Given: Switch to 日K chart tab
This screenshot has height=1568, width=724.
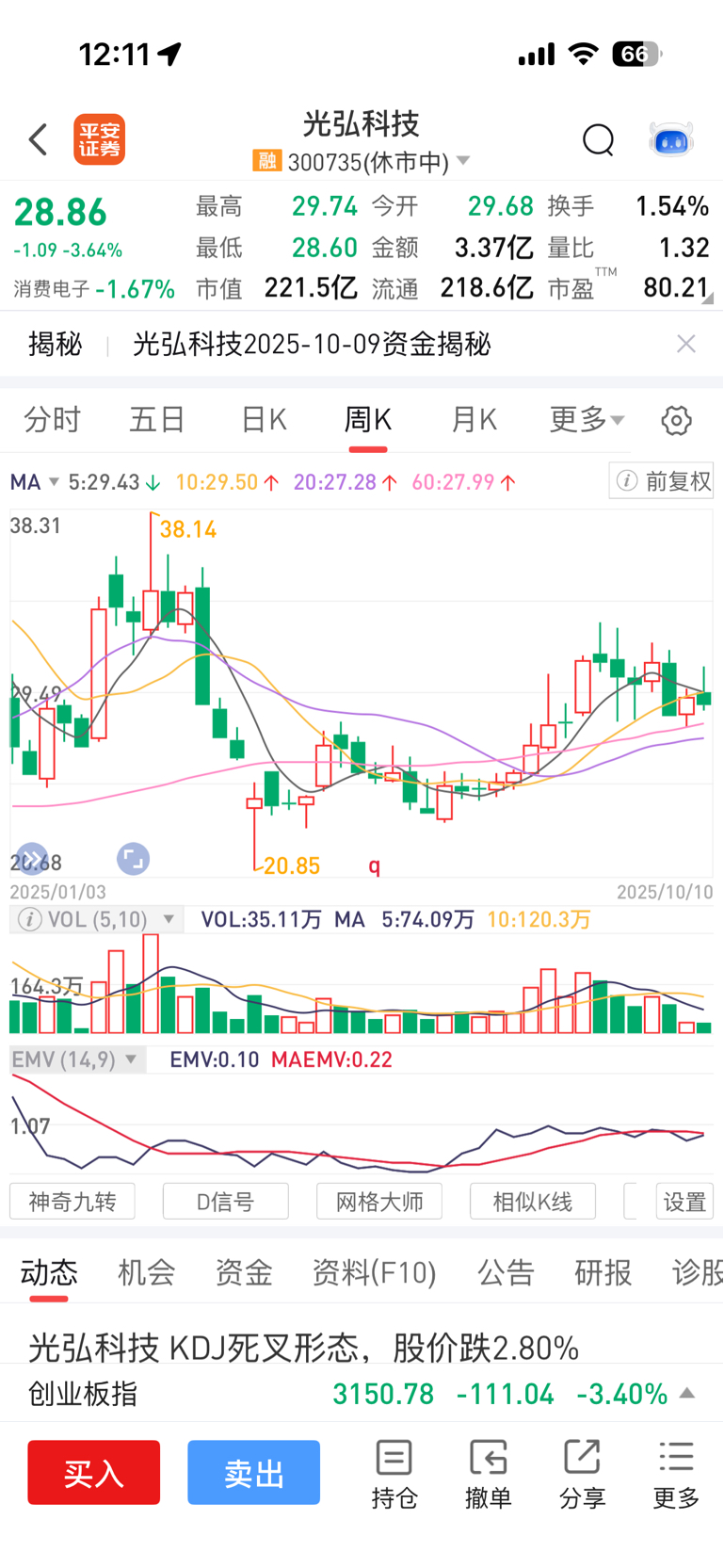Looking at the screenshot, I should point(264,420).
